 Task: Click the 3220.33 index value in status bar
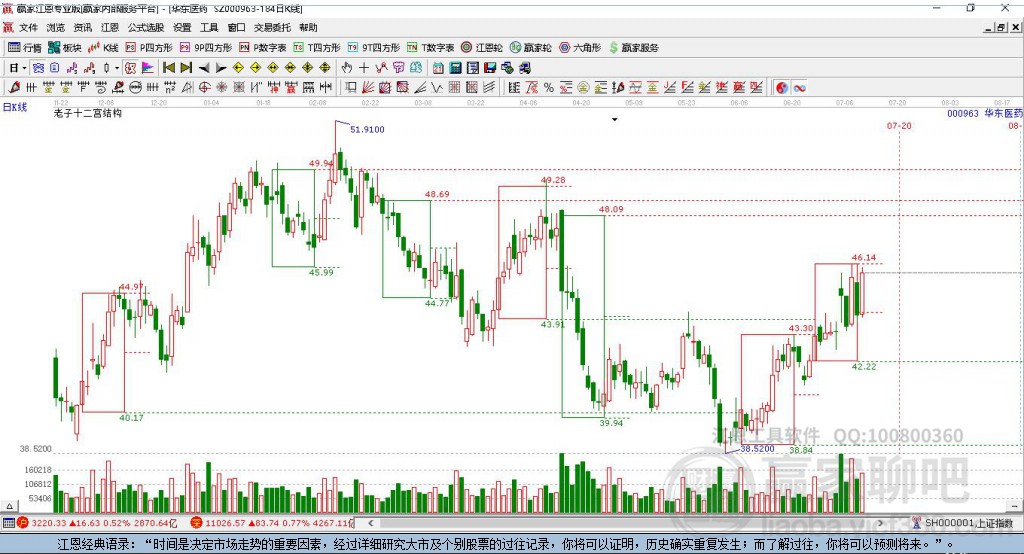coord(48,523)
